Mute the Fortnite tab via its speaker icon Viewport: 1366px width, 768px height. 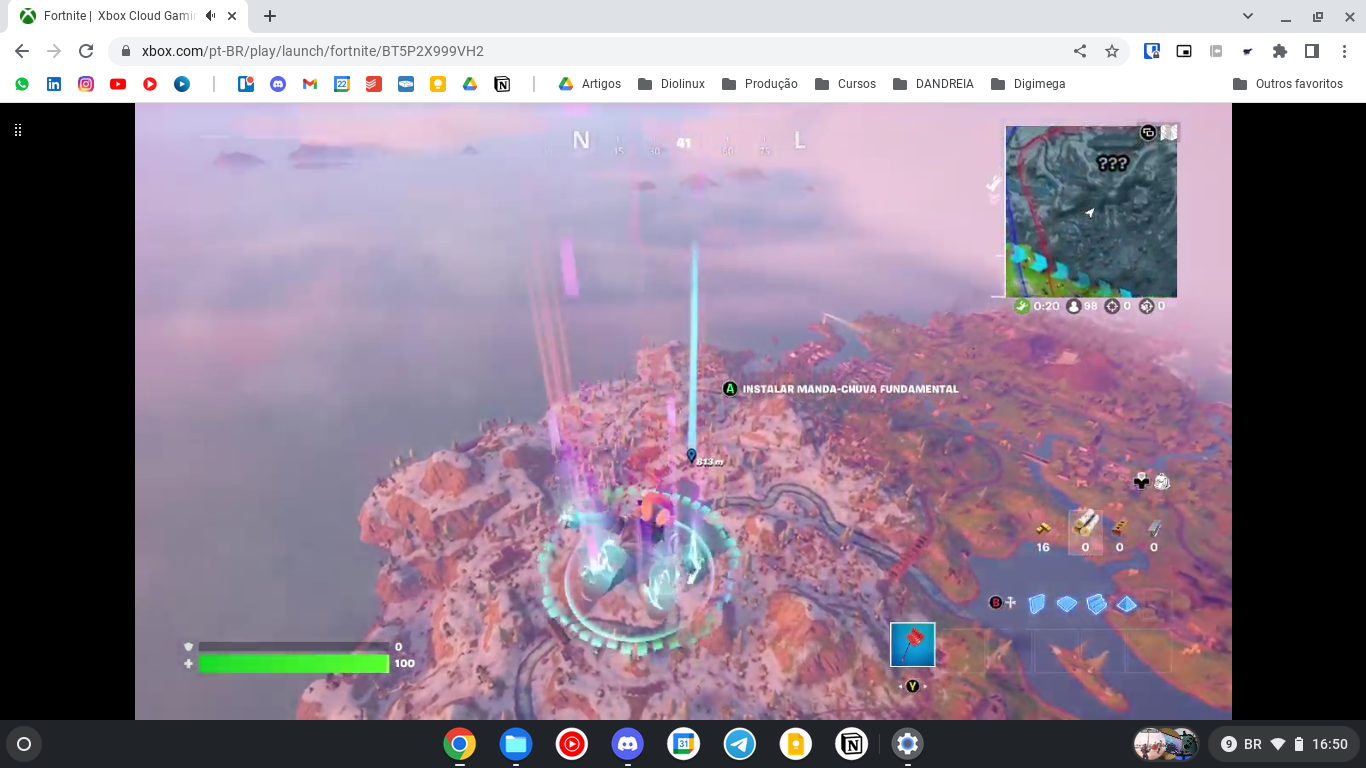209,15
